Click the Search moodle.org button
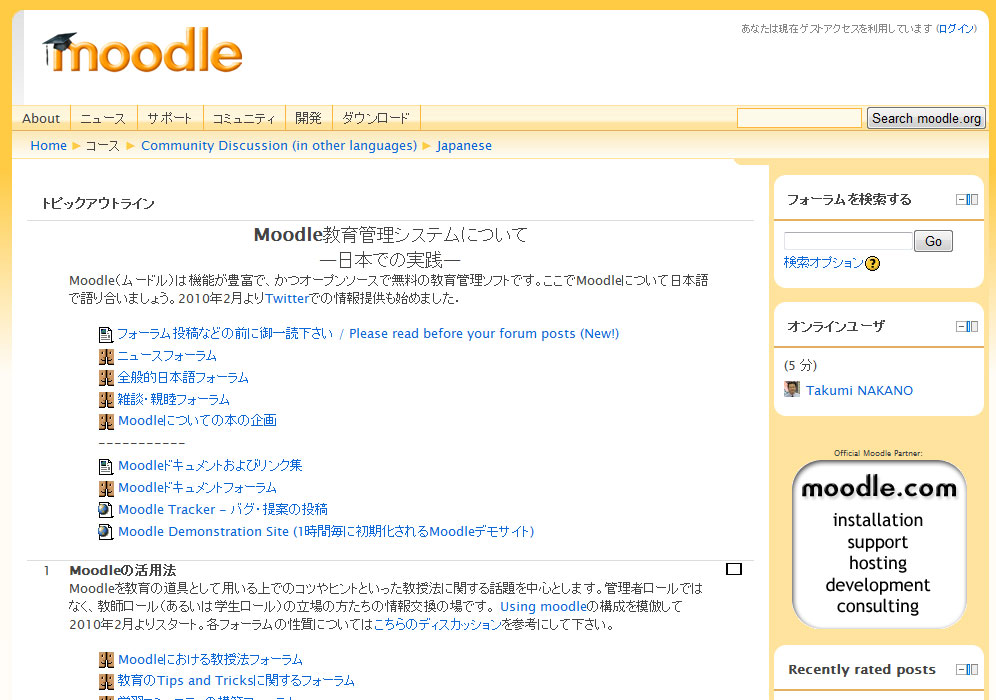The image size is (996, 700). (x=926, y=118)
